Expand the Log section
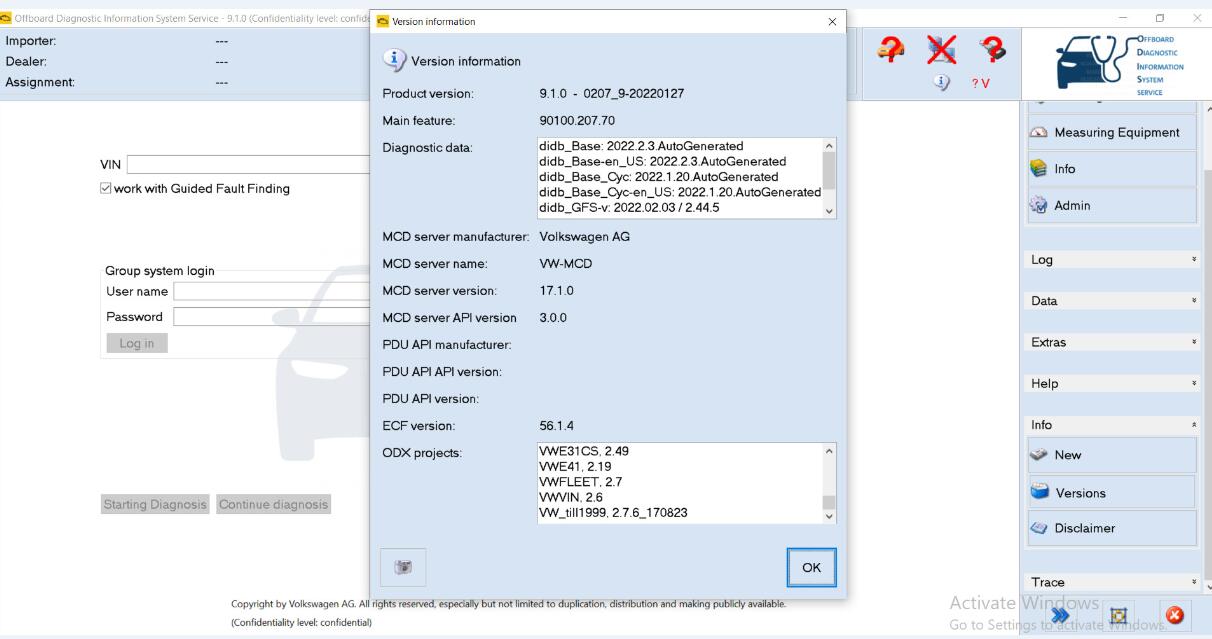The image size is (1212, 639). pos(1113,260)
